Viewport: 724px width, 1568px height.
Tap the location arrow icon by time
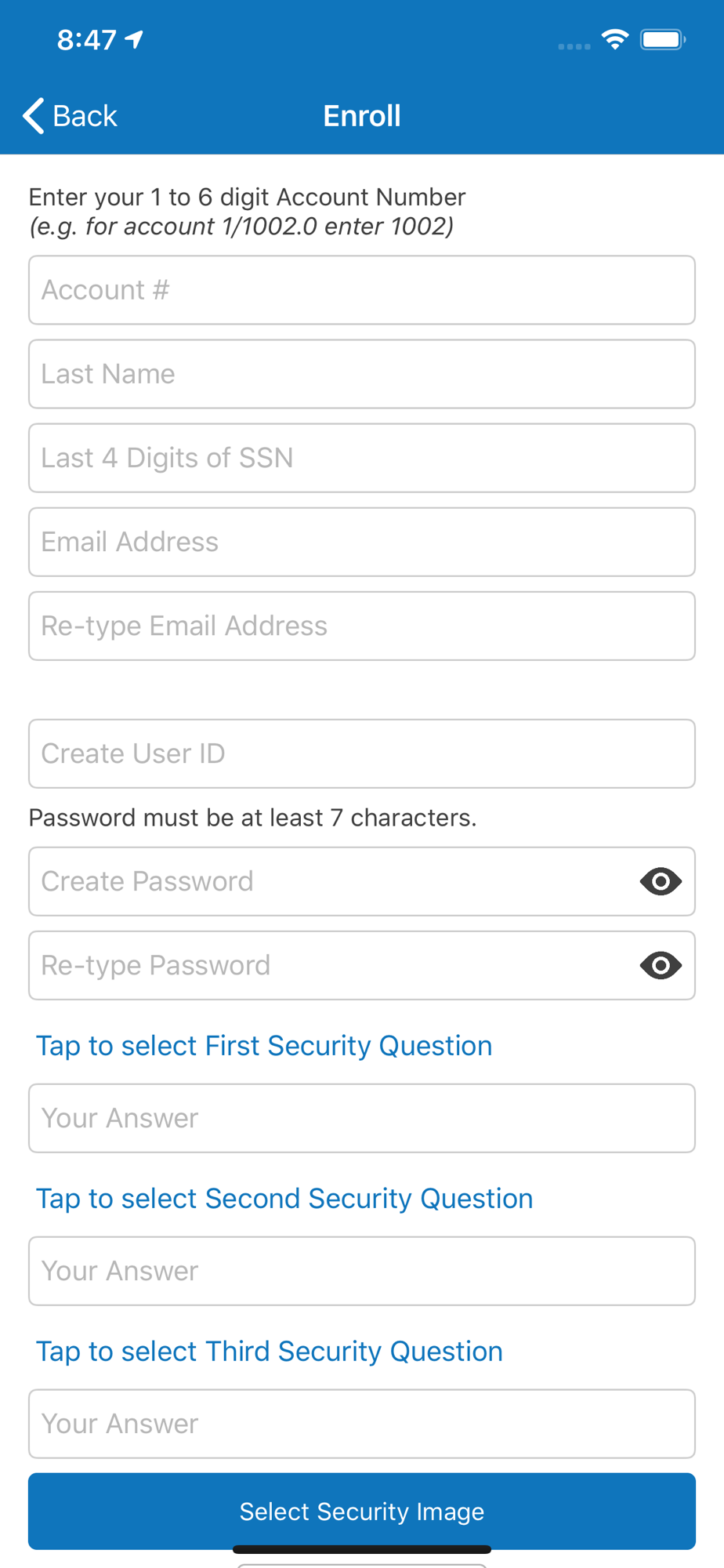coord(135,38)
